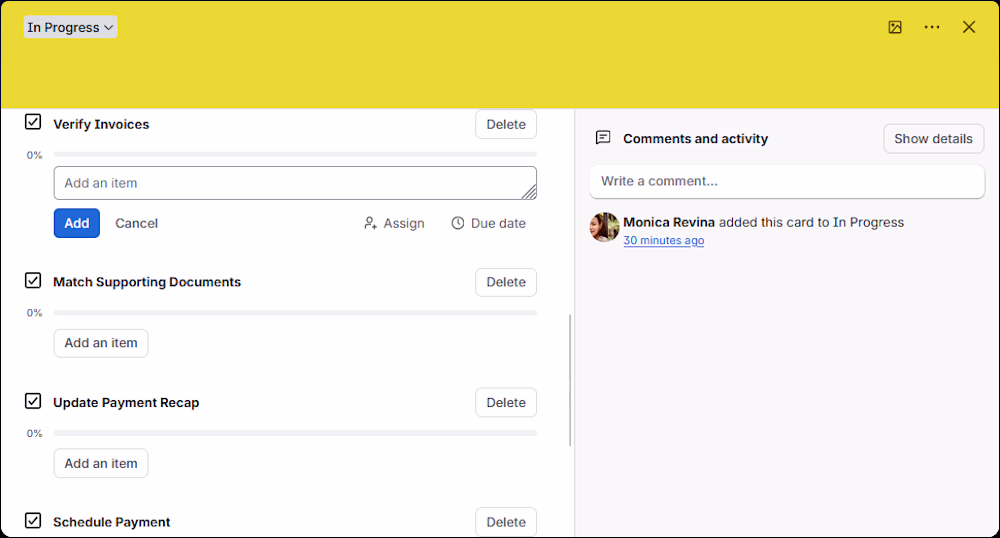Click the Assign member icon
The height and width of the screenshot is (538, 1000).
tap(370, 223)
